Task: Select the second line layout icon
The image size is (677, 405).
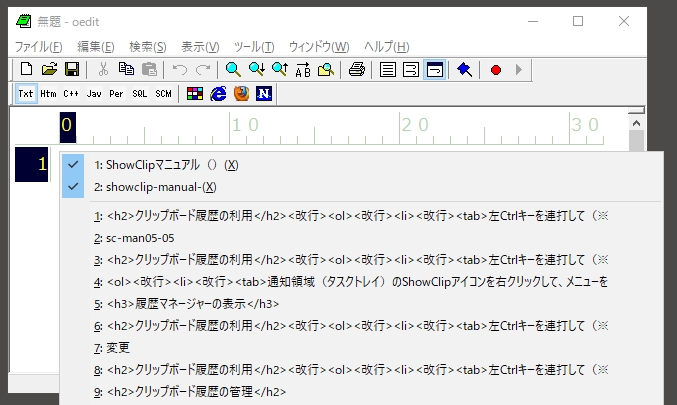Action: point(411,69)
